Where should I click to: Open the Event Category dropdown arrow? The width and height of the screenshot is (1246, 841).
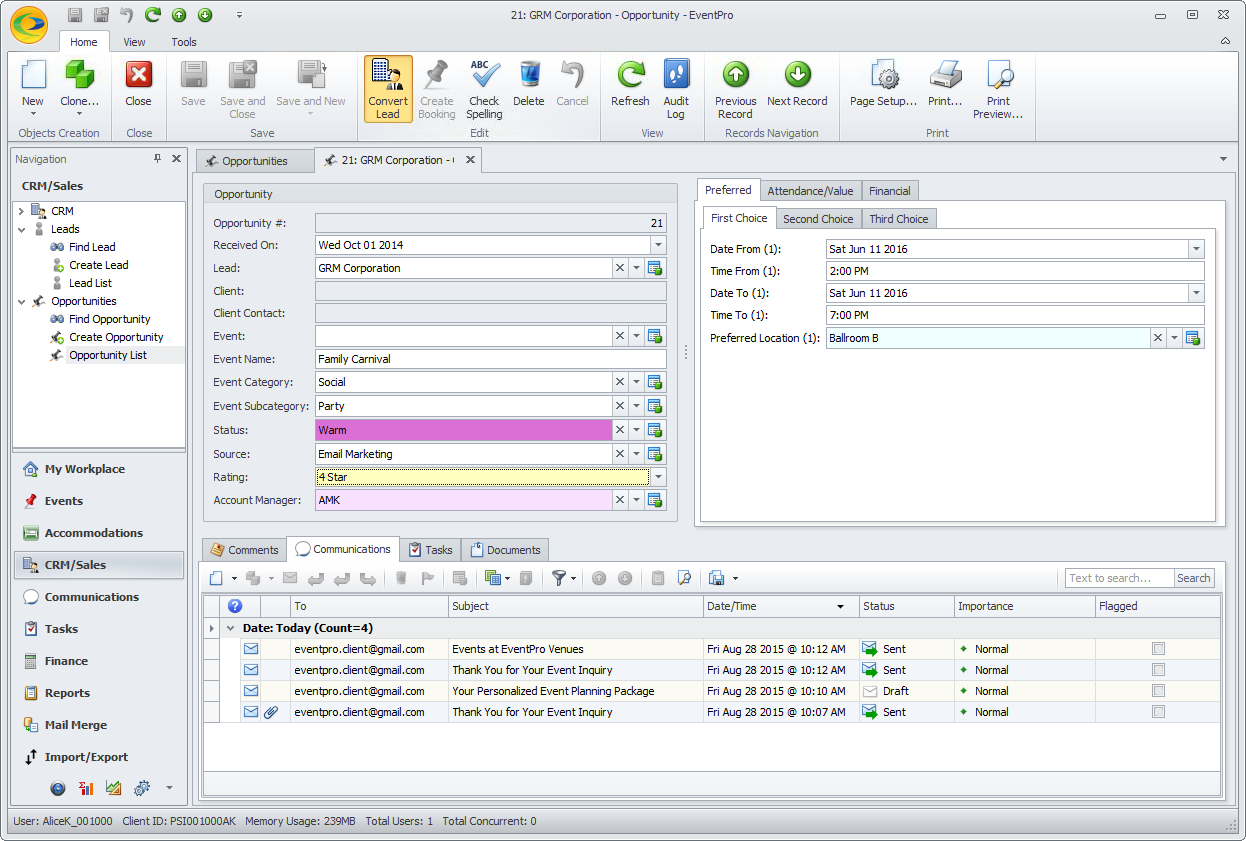click(636, 382)
